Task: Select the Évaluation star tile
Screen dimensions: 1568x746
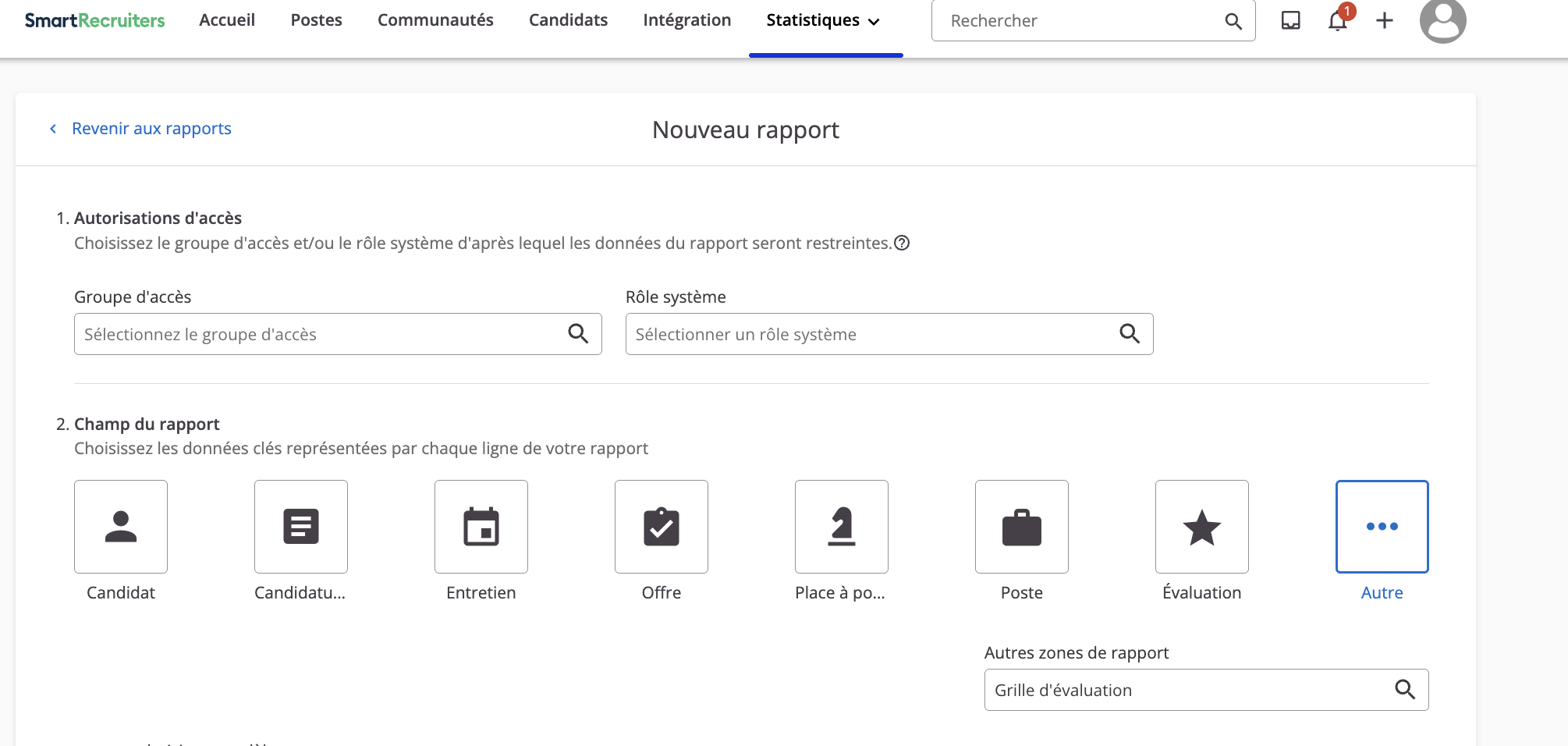Action: 1202,527
